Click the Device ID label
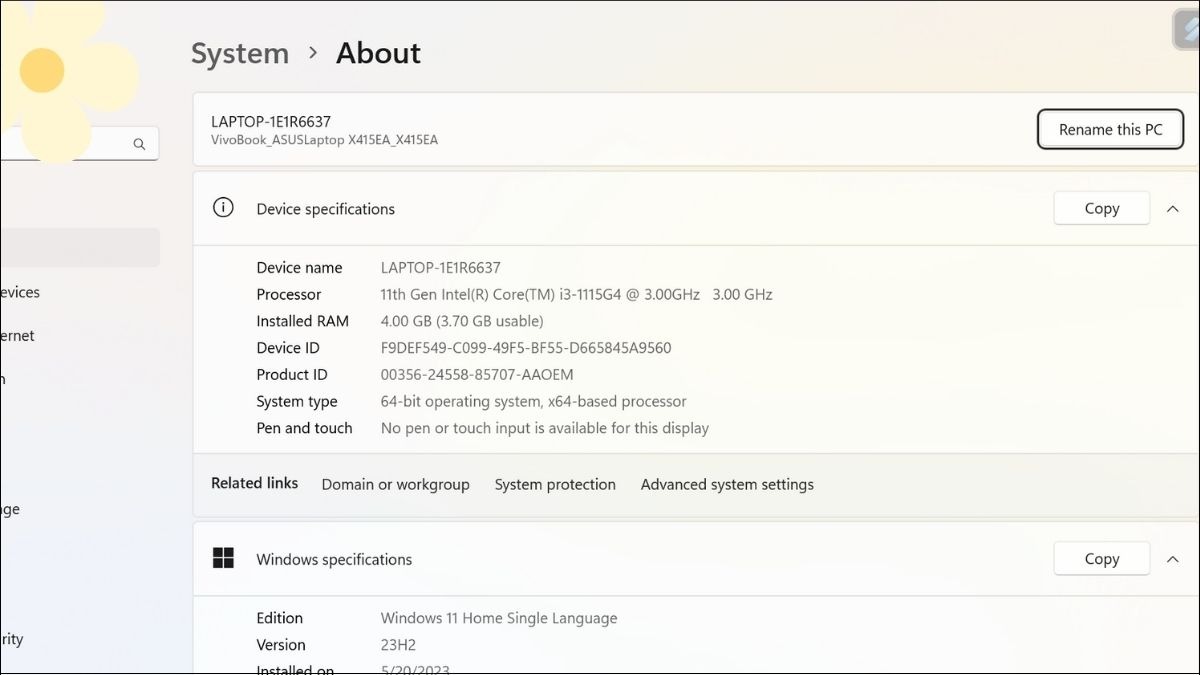 click(288, 348)
